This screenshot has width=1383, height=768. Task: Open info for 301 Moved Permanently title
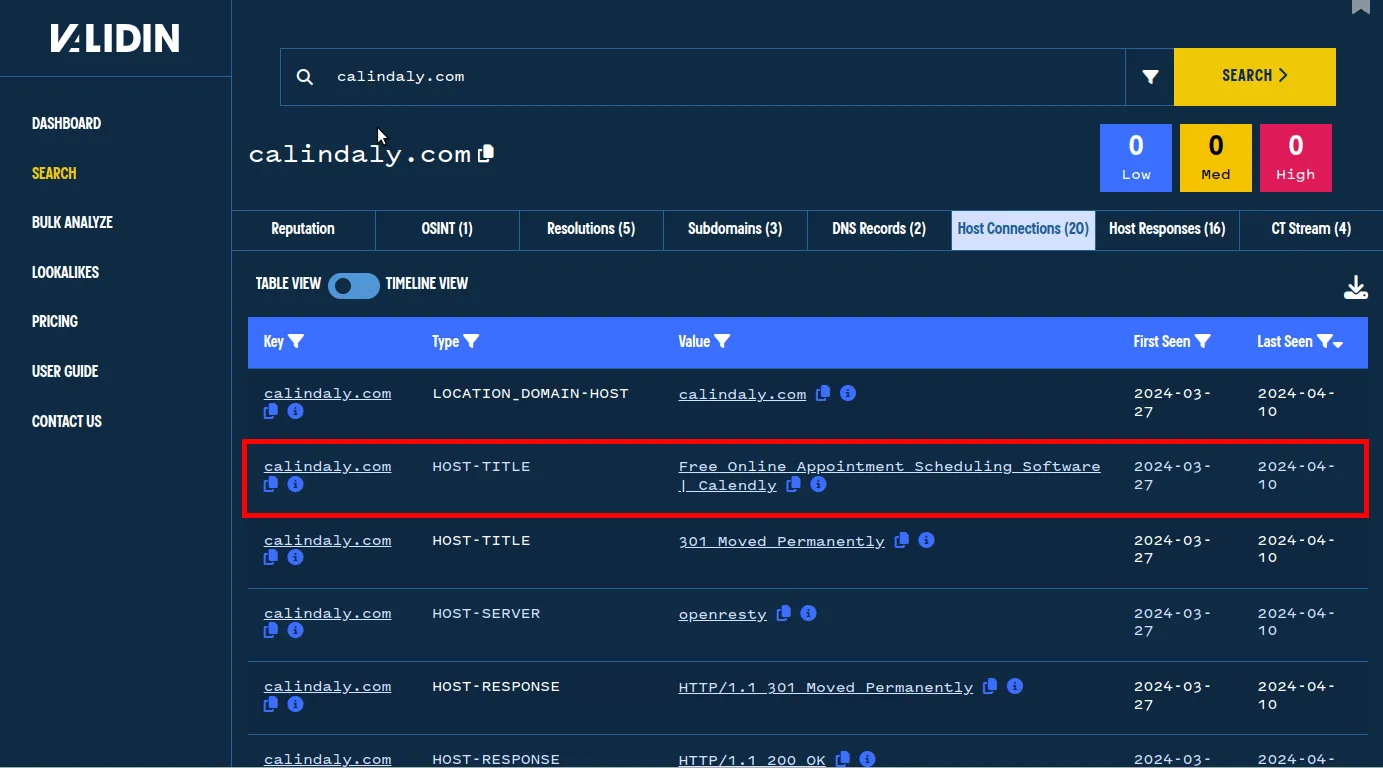(926, 540)
